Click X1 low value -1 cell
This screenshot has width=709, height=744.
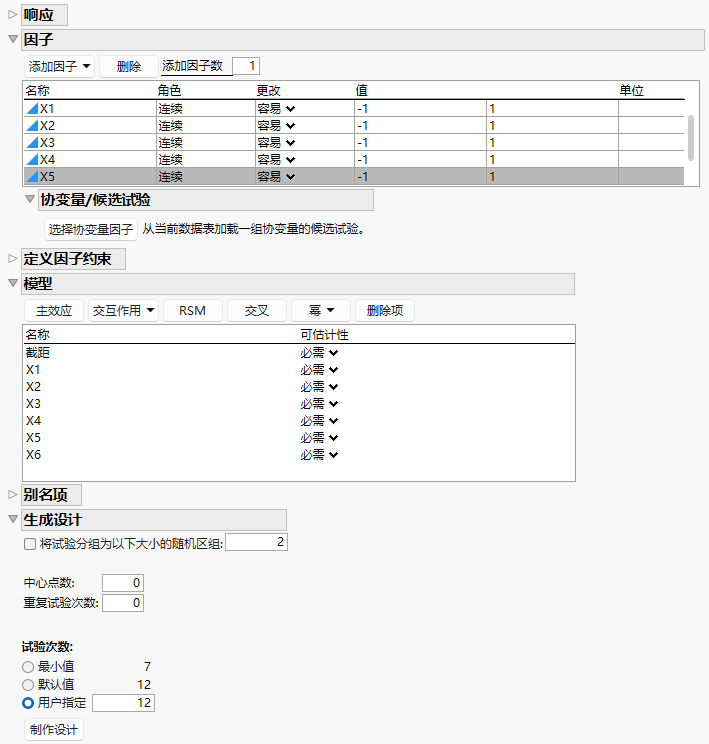tap(420, 109)
